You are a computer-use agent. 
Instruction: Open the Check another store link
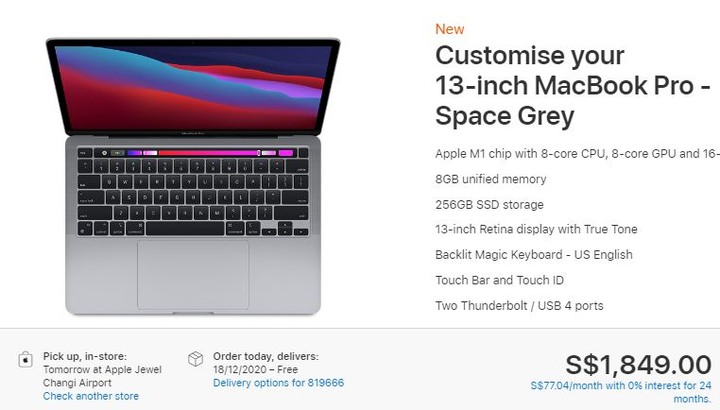point(91,396)
